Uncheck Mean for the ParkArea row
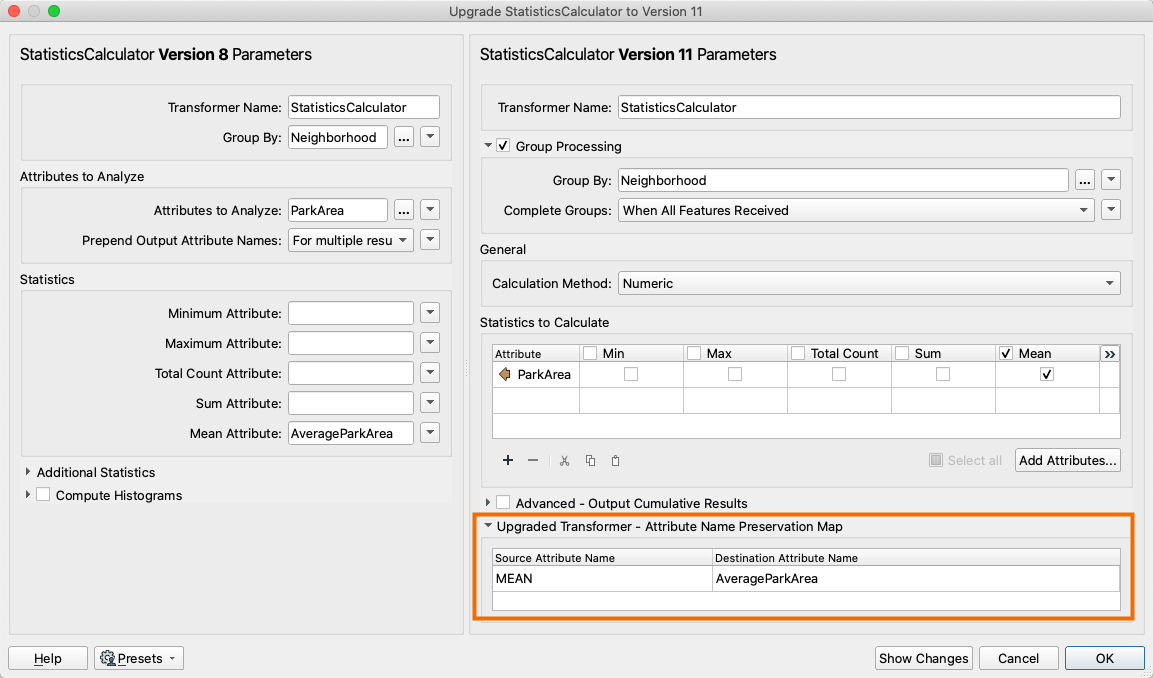Image resolution: width=1153 pixels, height=678 pixels. pyautogui.click(x=1046, y=374)
